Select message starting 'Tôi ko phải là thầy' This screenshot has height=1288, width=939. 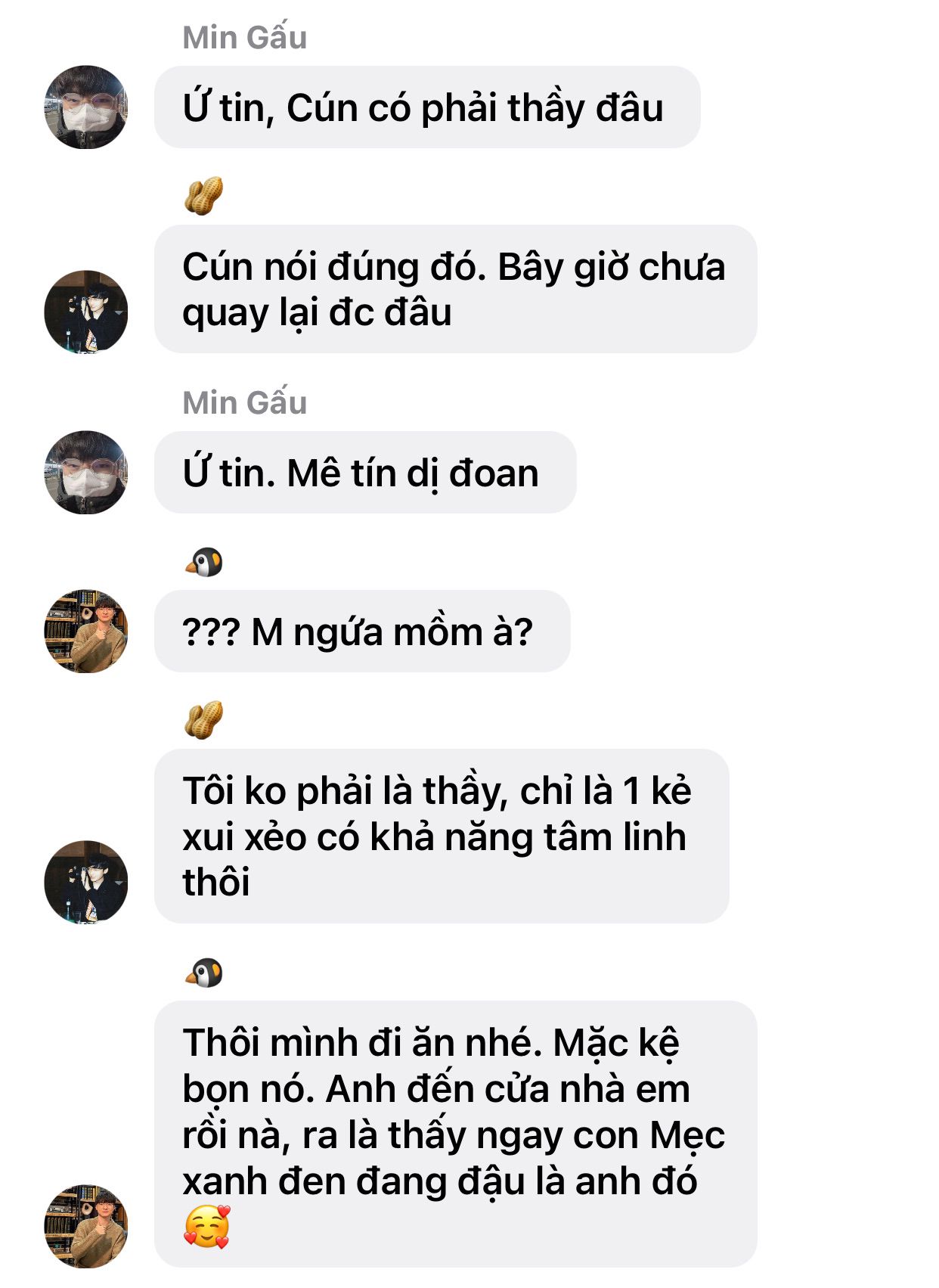click(442, 836)
